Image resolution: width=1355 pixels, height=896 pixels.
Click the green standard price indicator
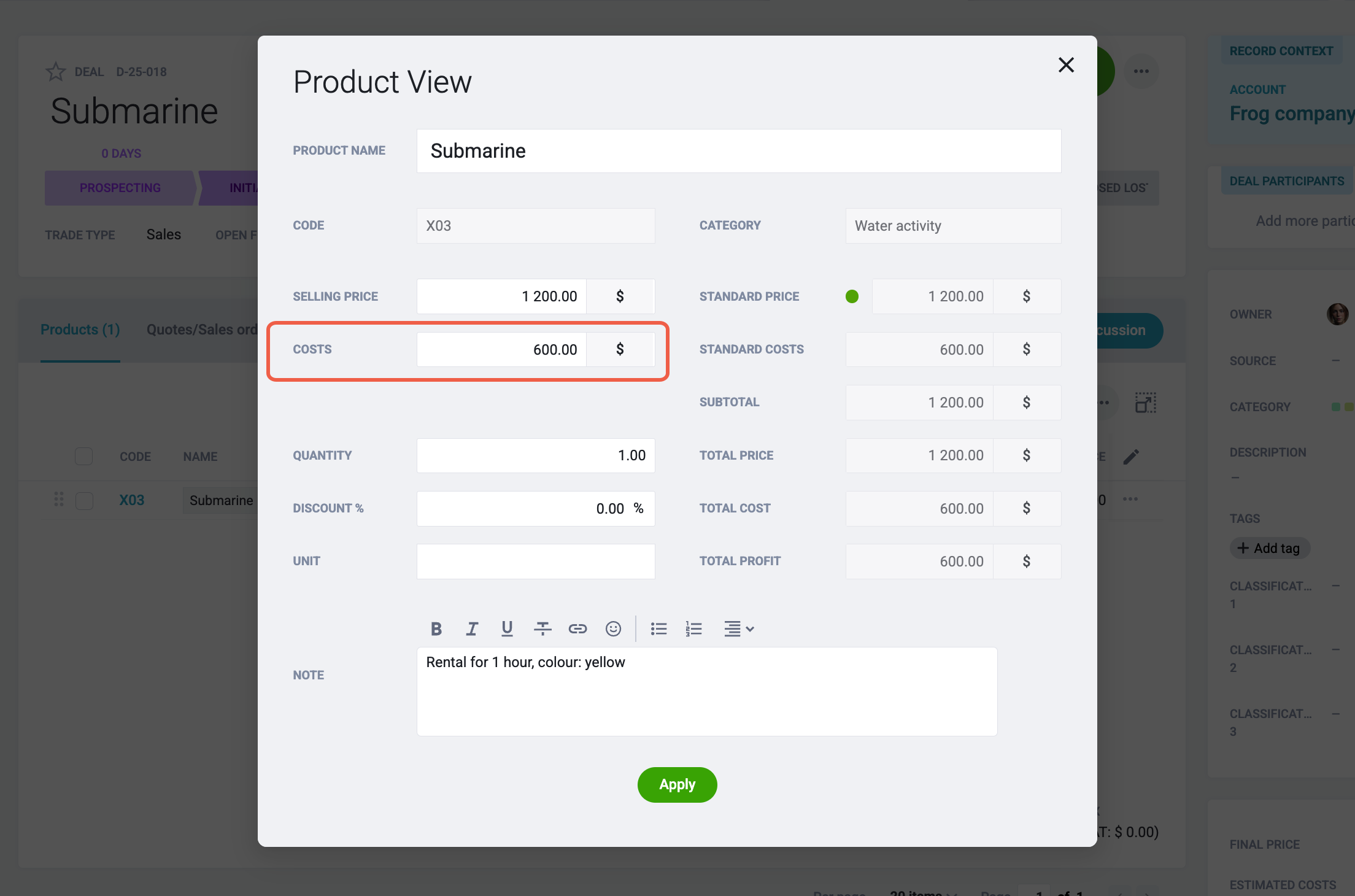(x=852, y=296)
